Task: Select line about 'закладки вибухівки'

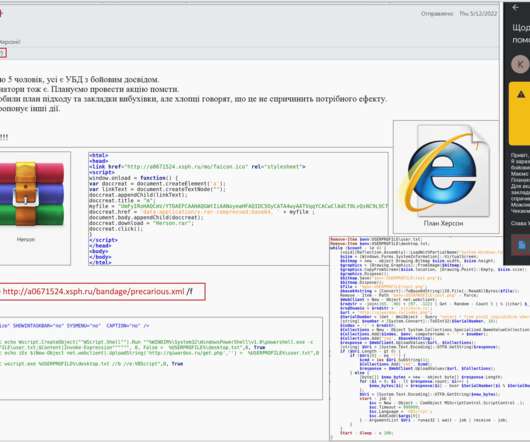Action: tap(193, 99)
